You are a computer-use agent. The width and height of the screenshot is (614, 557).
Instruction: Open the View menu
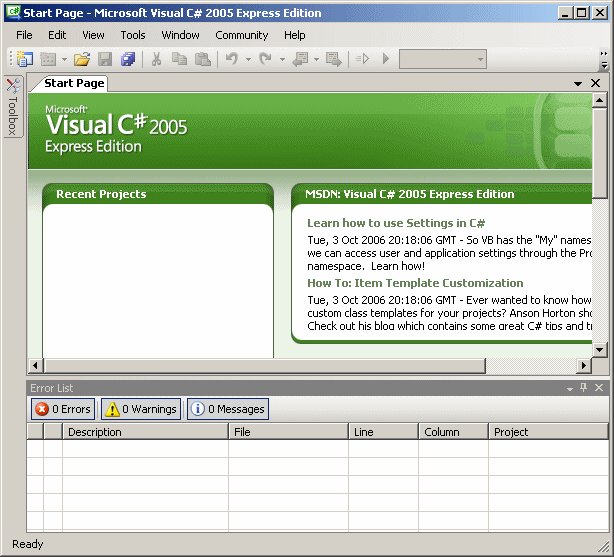click(93, 35)
